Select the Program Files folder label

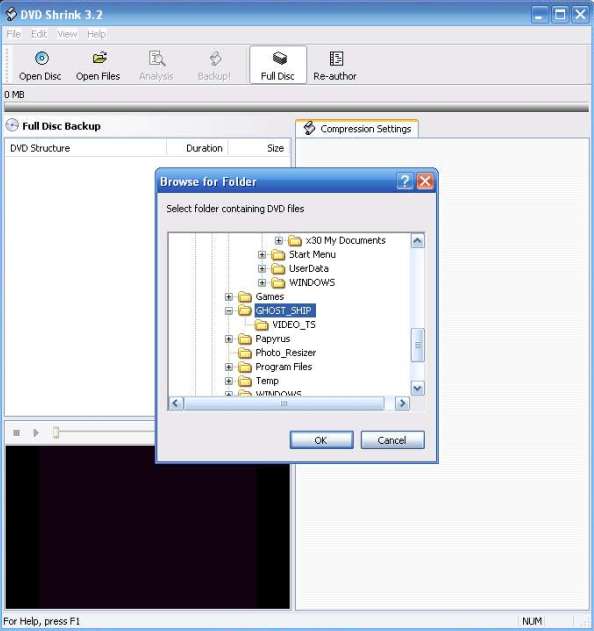coord(284,367)
